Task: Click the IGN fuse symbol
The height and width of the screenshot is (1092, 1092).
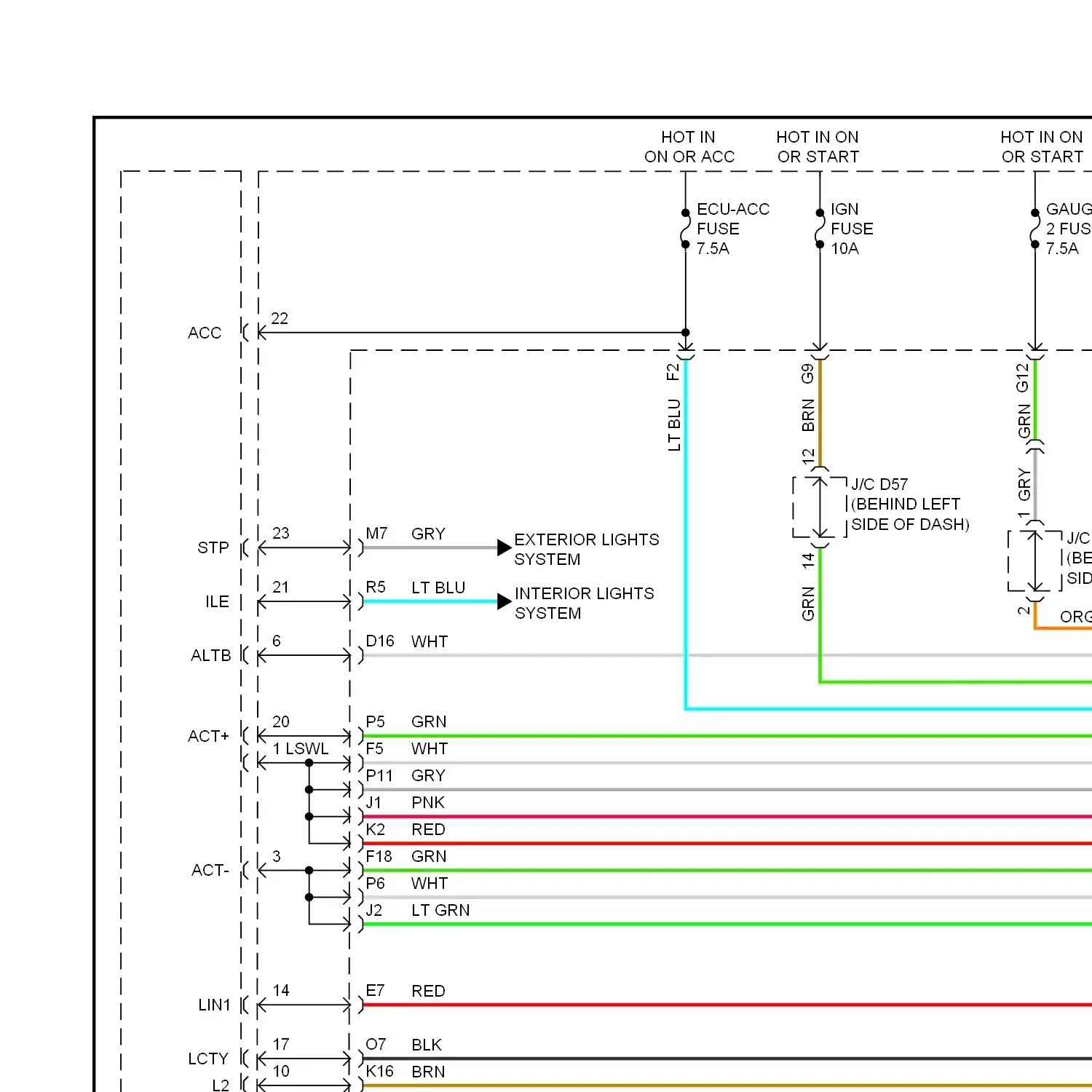Action: point(820,229)
